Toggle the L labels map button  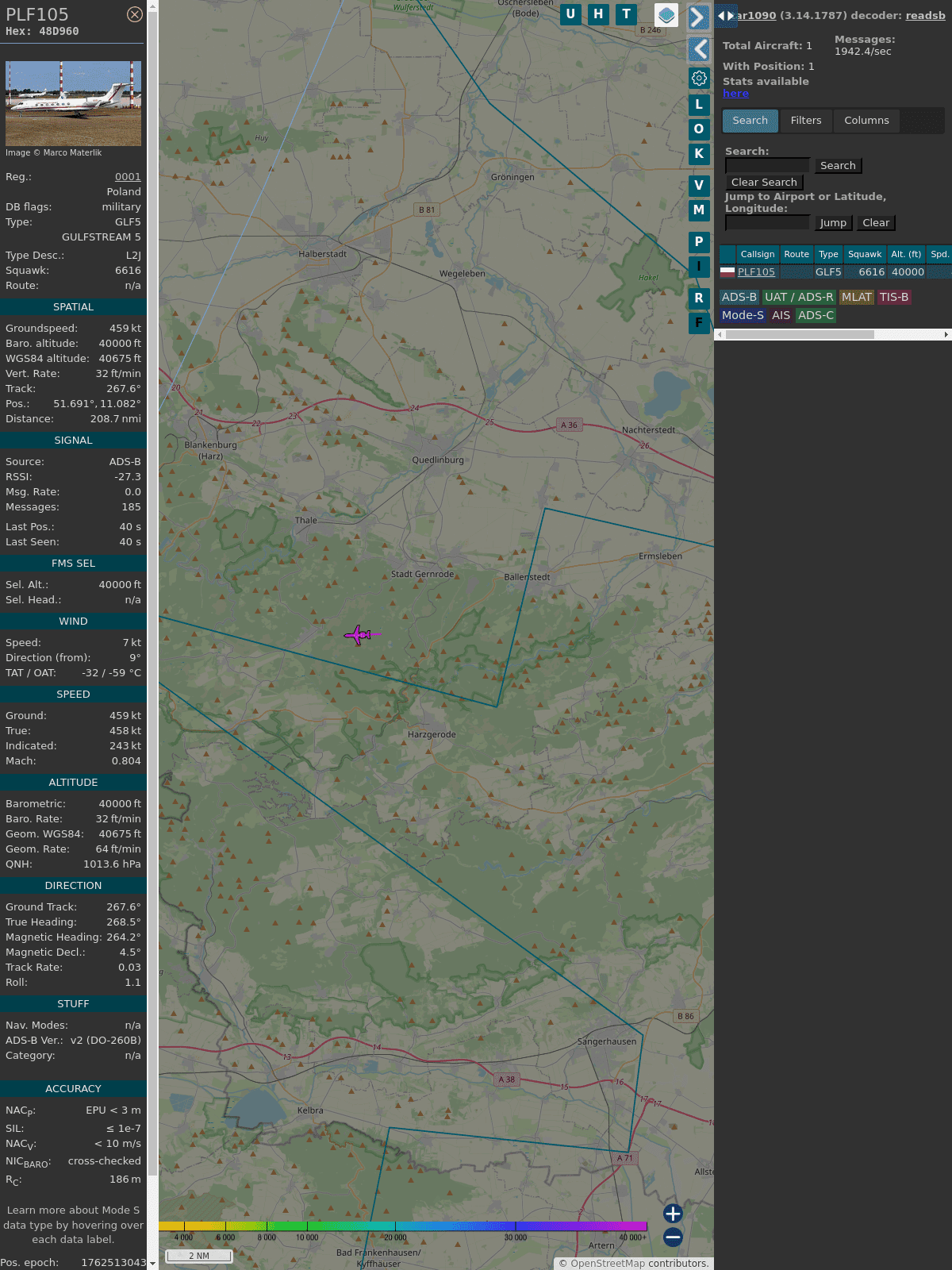pos(699,105)
